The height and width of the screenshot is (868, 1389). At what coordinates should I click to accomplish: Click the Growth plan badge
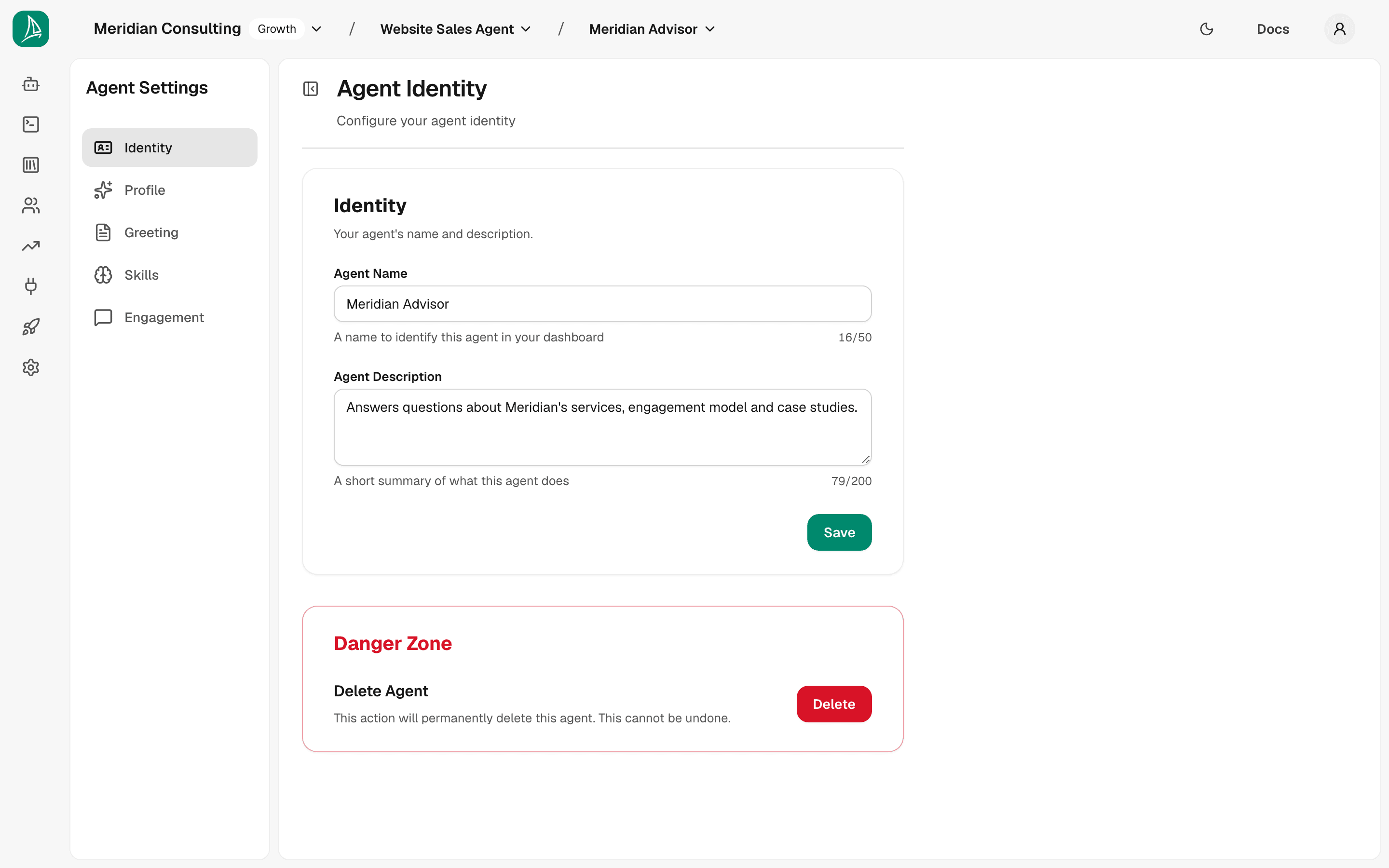coord(277,29)
